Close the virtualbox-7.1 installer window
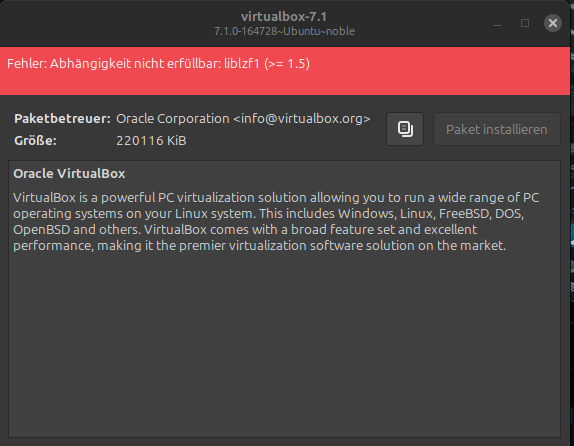574x446 pixels. click(553, 23)
